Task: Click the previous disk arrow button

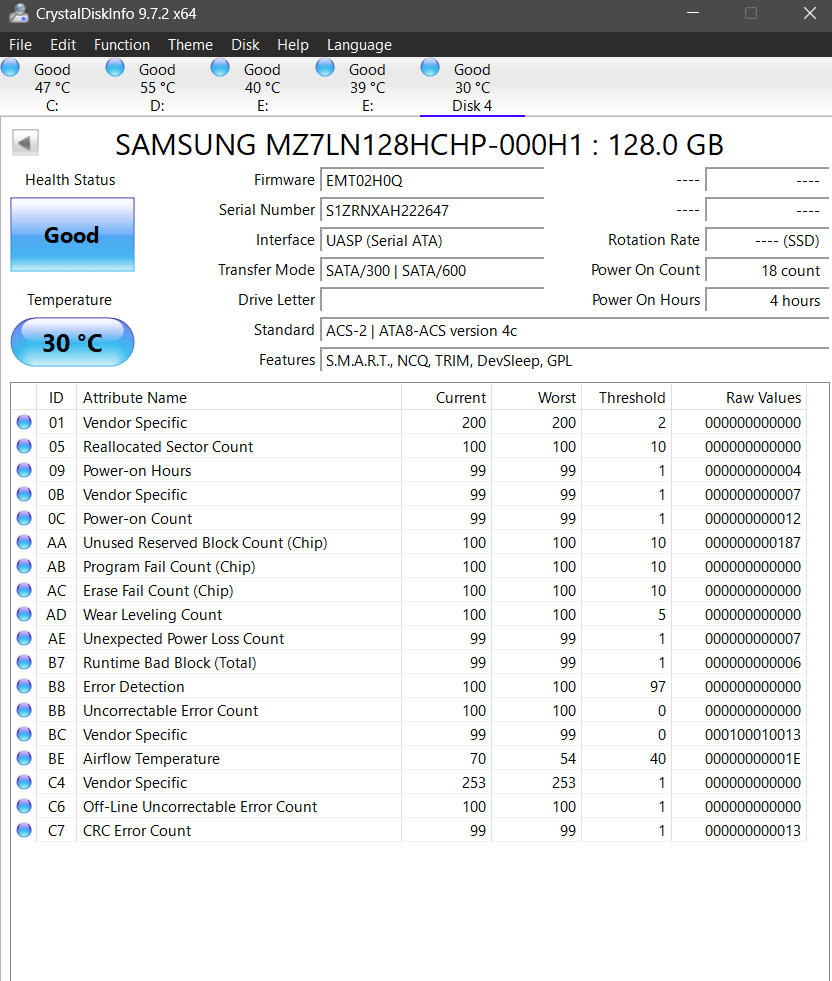Action: click(x=25, y=143)
